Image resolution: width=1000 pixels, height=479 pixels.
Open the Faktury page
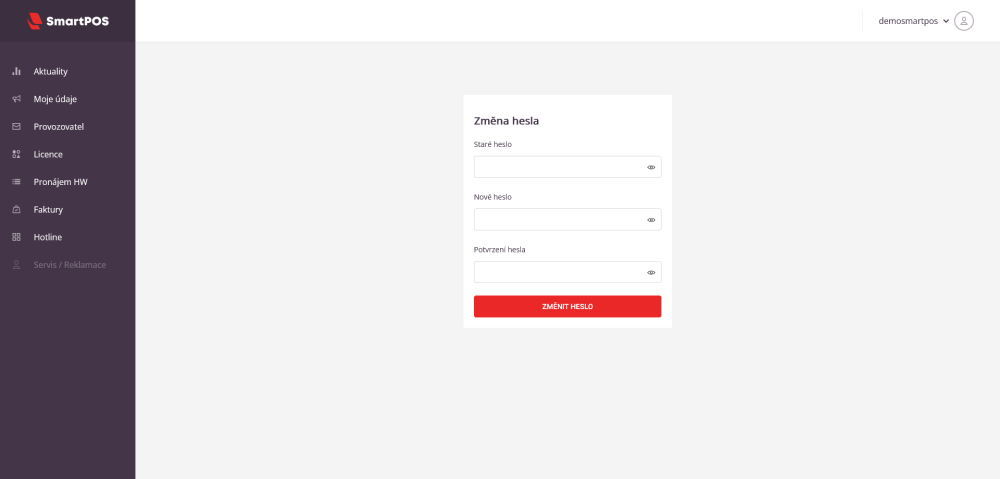pos(48,210)
